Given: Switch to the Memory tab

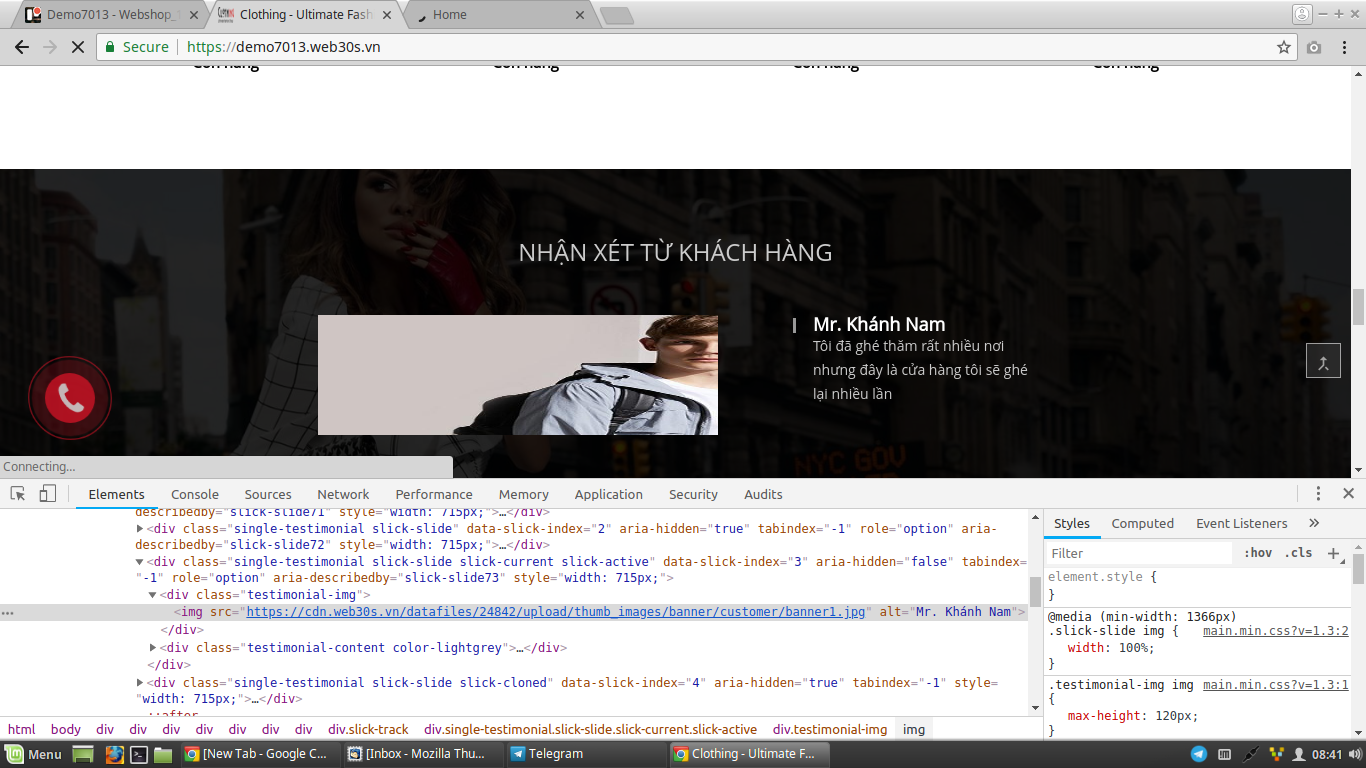Looking at the screenshot, I should (524, 494).
